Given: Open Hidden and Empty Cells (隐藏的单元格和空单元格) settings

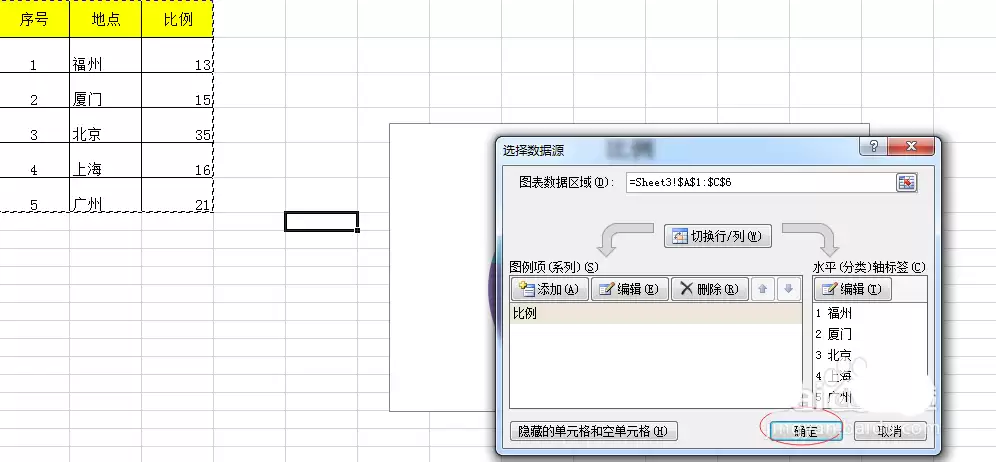Looking at the screenshot, I should (x=594, y=431).
